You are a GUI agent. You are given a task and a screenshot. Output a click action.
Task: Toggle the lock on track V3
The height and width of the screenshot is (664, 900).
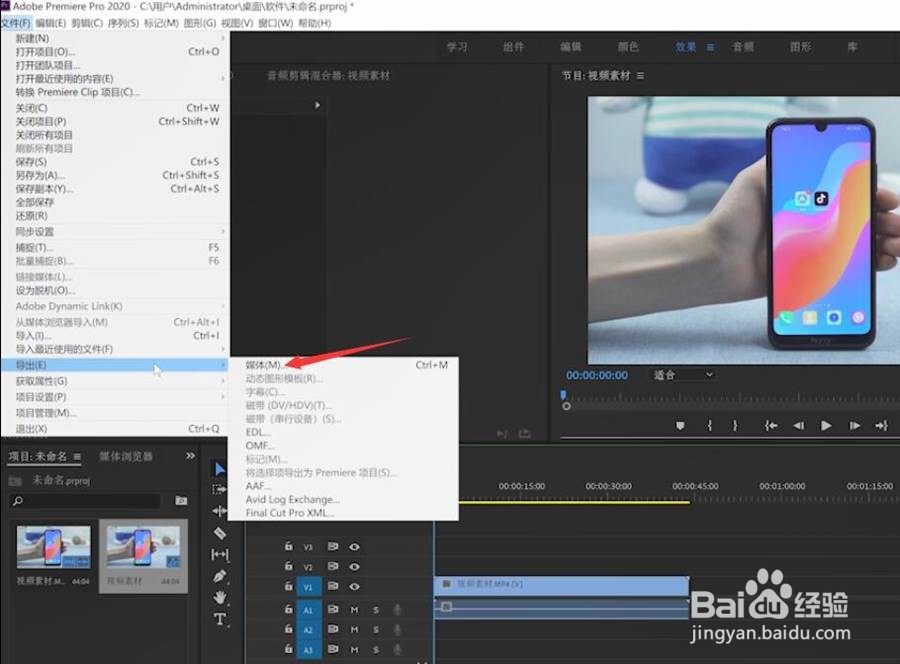[289, 546]
